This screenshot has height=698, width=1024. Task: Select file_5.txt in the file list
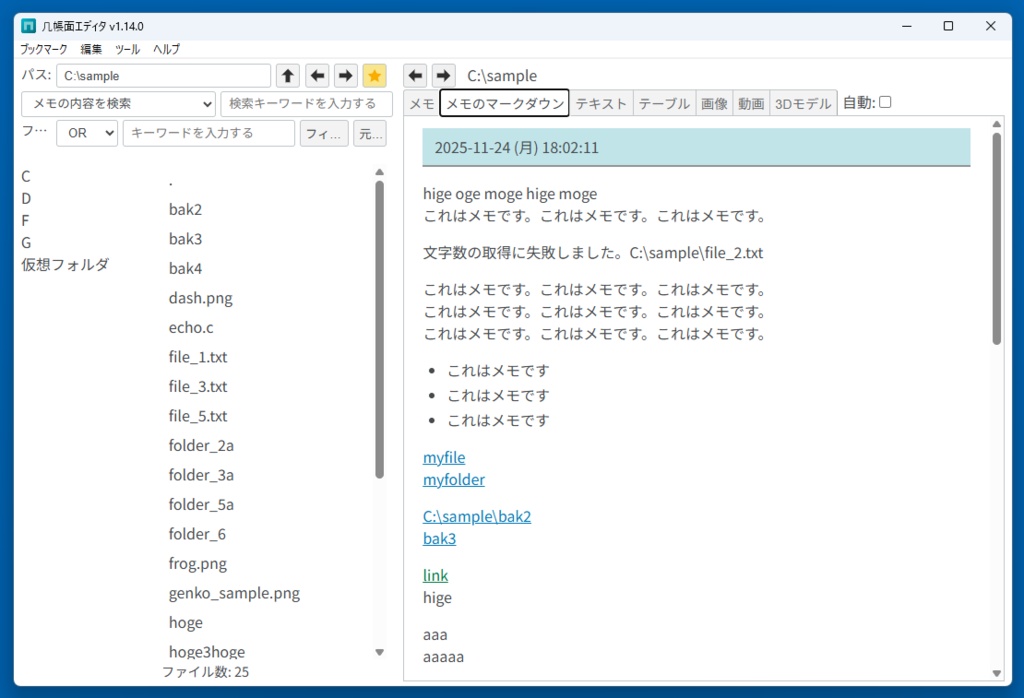[198, 416]
